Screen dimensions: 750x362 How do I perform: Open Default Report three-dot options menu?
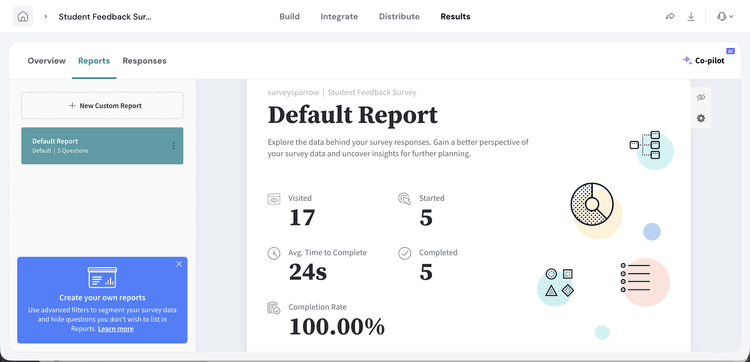click(173, 146)
